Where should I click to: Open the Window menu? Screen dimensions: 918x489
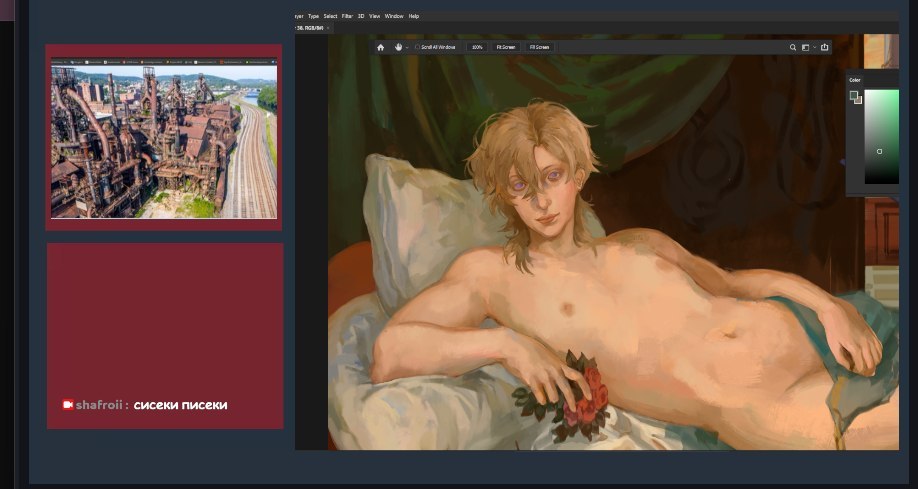tap(394, 16)
